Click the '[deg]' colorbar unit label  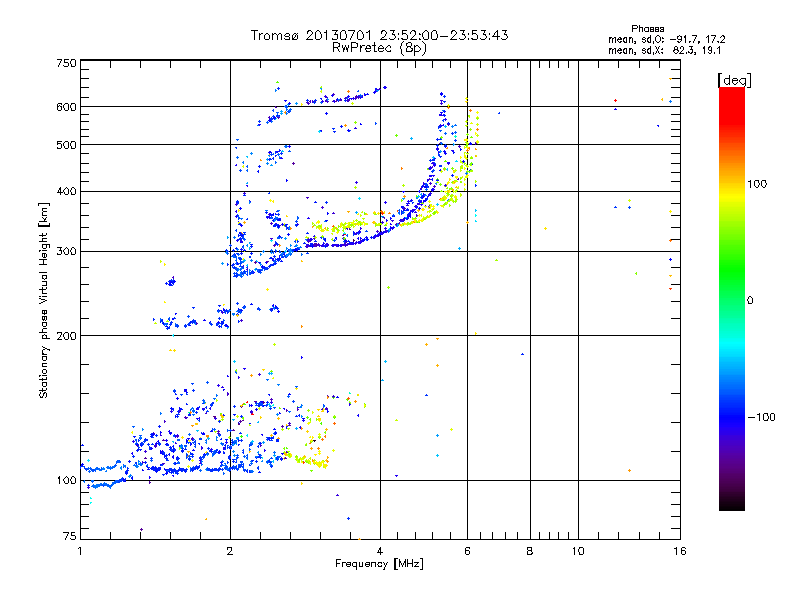[734, 80]
